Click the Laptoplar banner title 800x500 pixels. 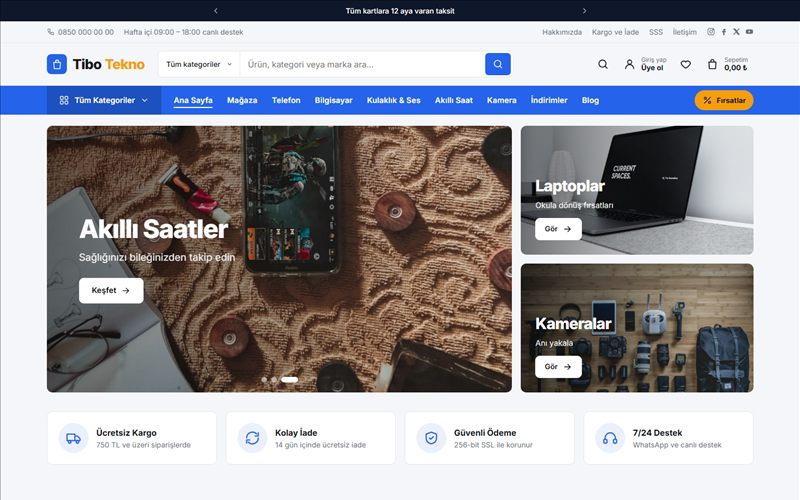(570, 186)
